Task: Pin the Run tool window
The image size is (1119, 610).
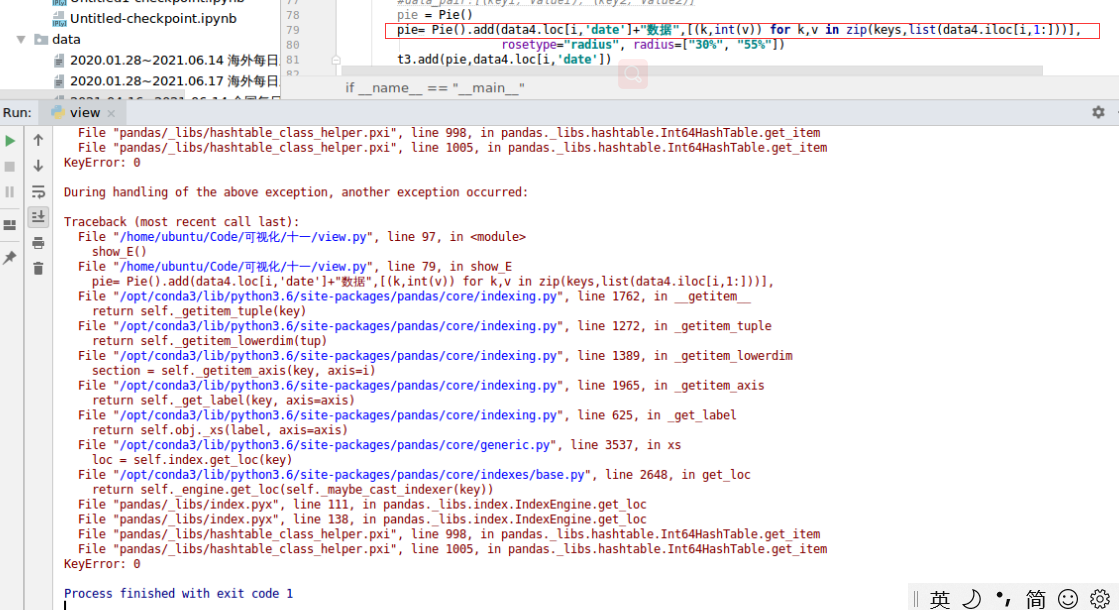Action: click(9, 256)
